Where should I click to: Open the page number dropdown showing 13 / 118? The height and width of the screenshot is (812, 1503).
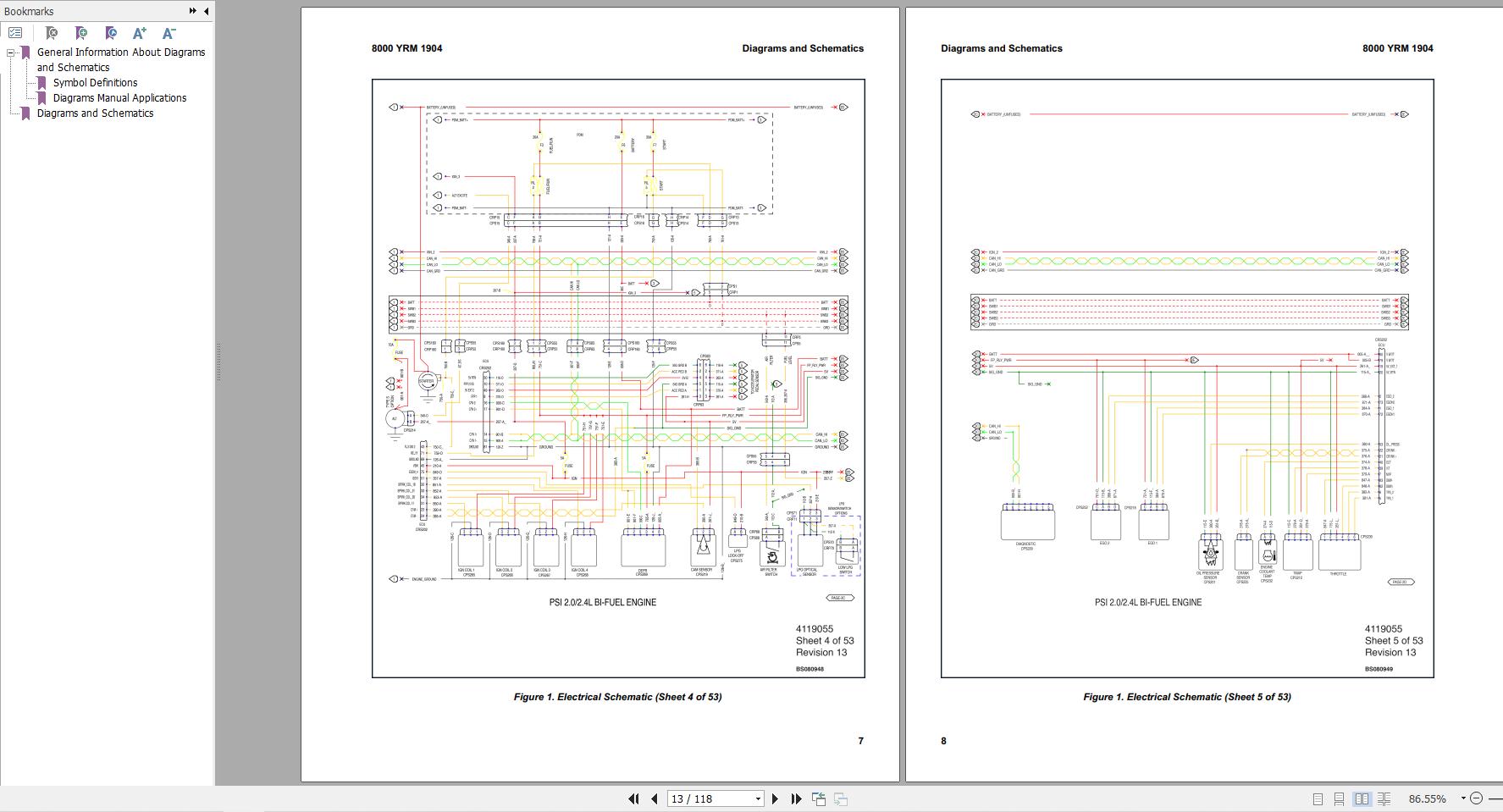pos(758,798)
